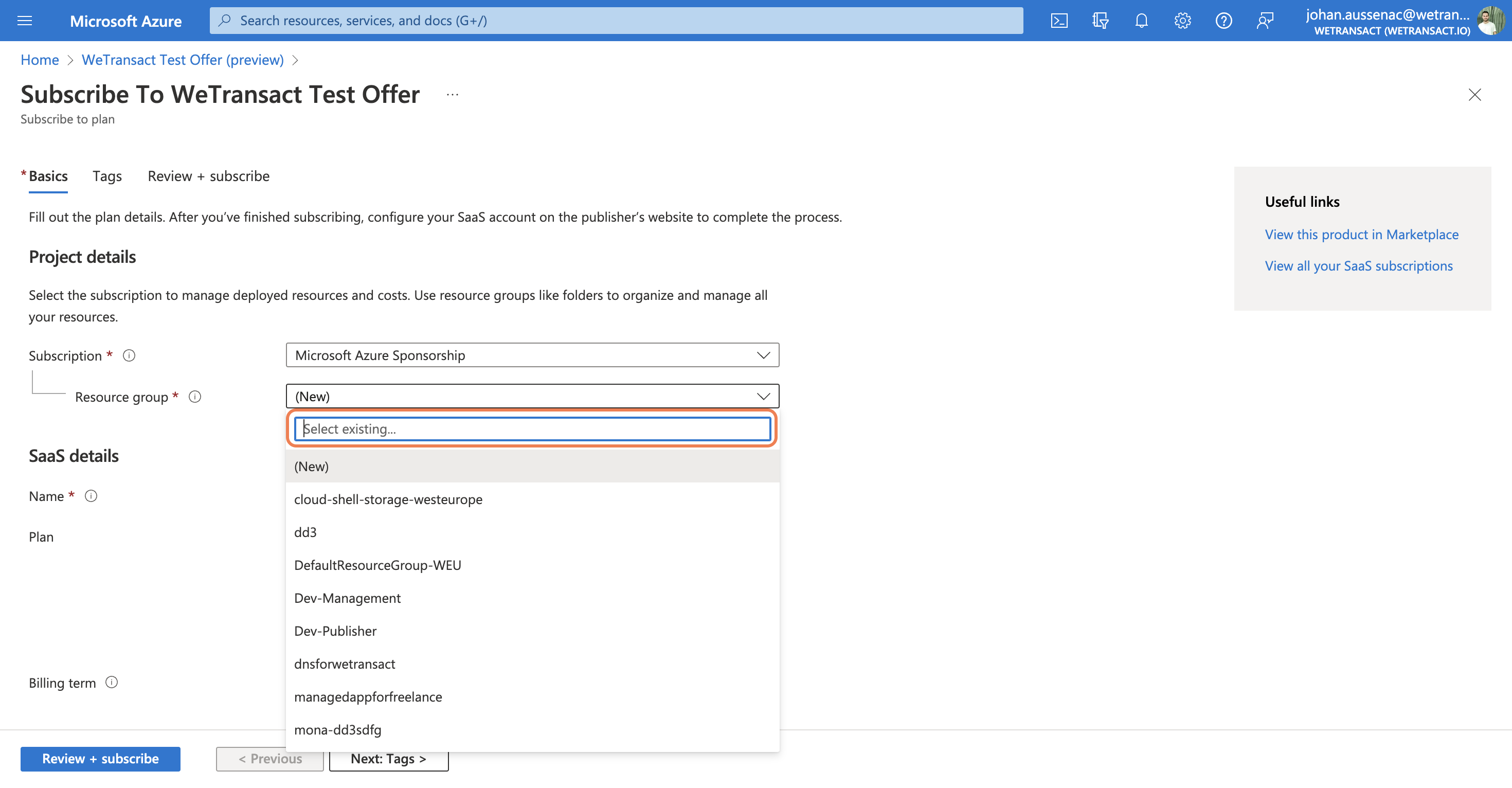
Task: Click the Select existing filter field
Action: pyautogui.click(x=532, y=428)
